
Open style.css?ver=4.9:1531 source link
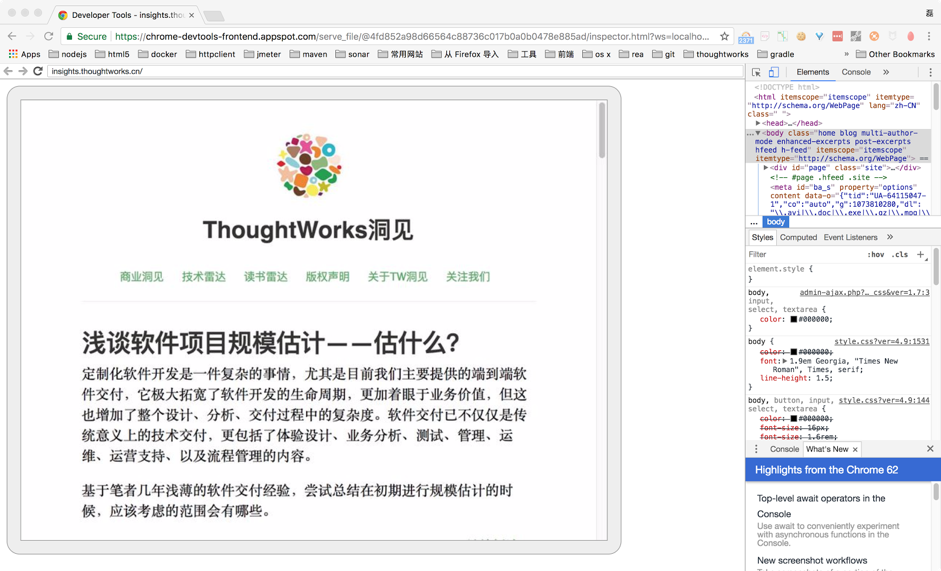pos(882,341)
